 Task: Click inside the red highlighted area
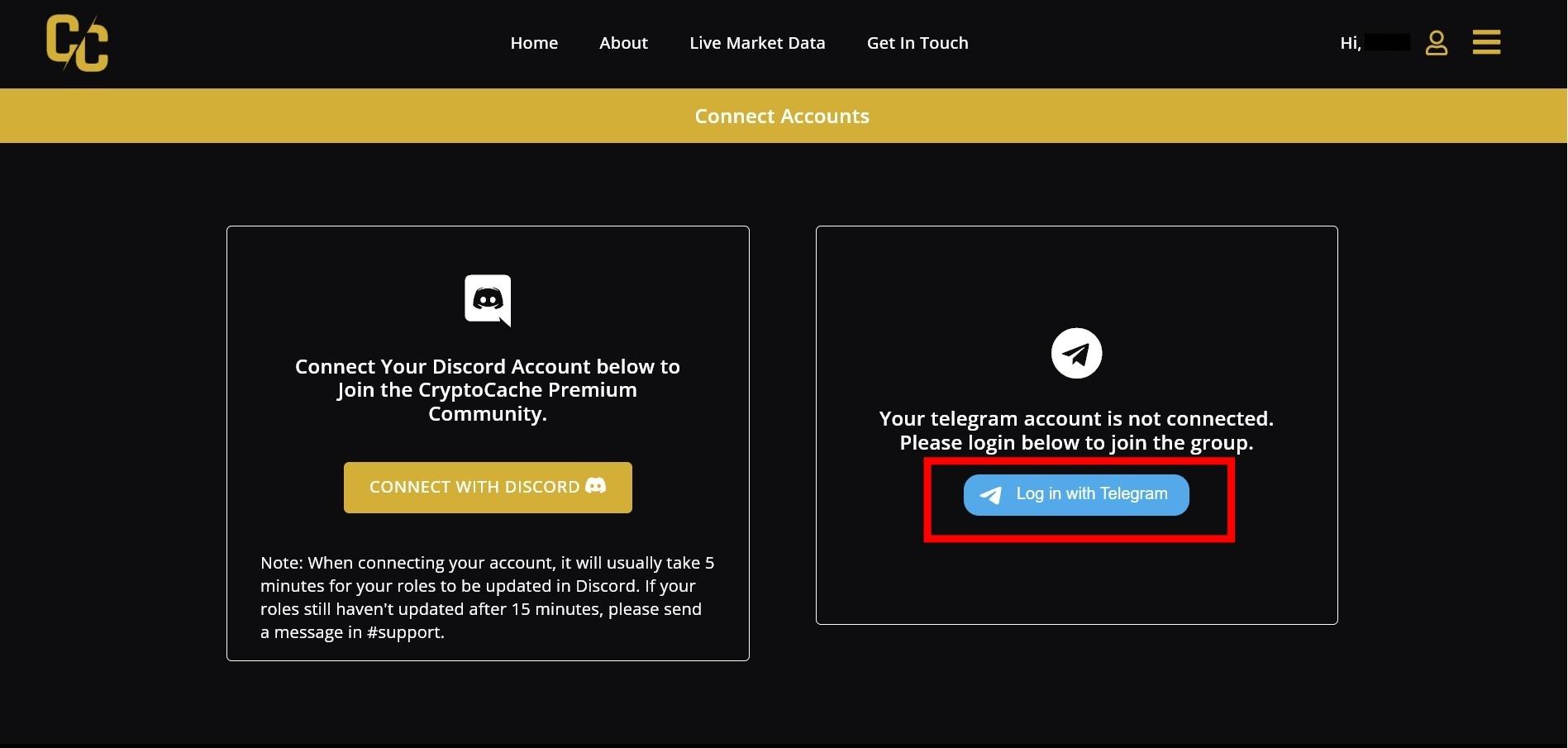pos(1078,499)
